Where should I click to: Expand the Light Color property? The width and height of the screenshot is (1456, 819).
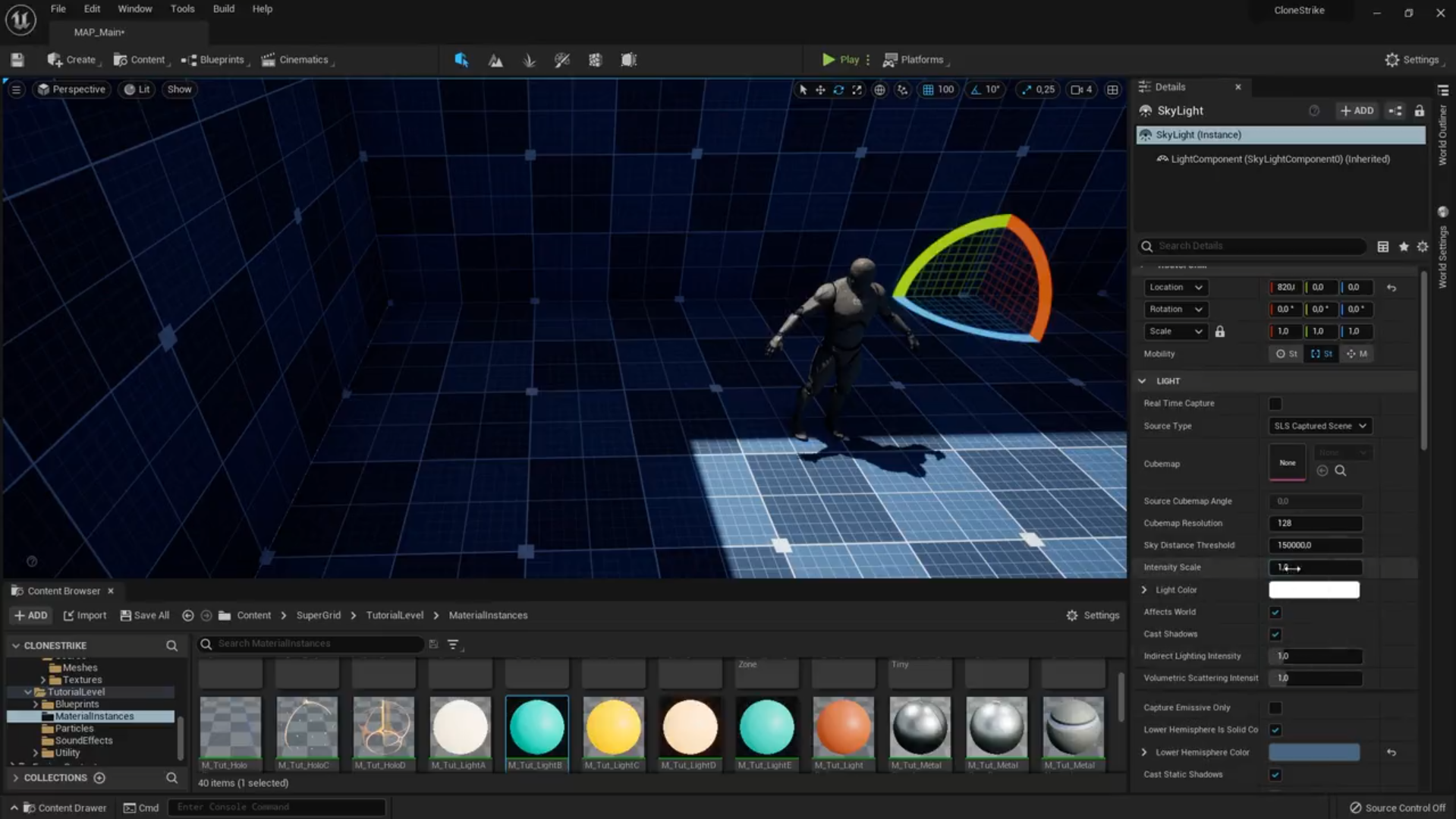click(1144, 590)
